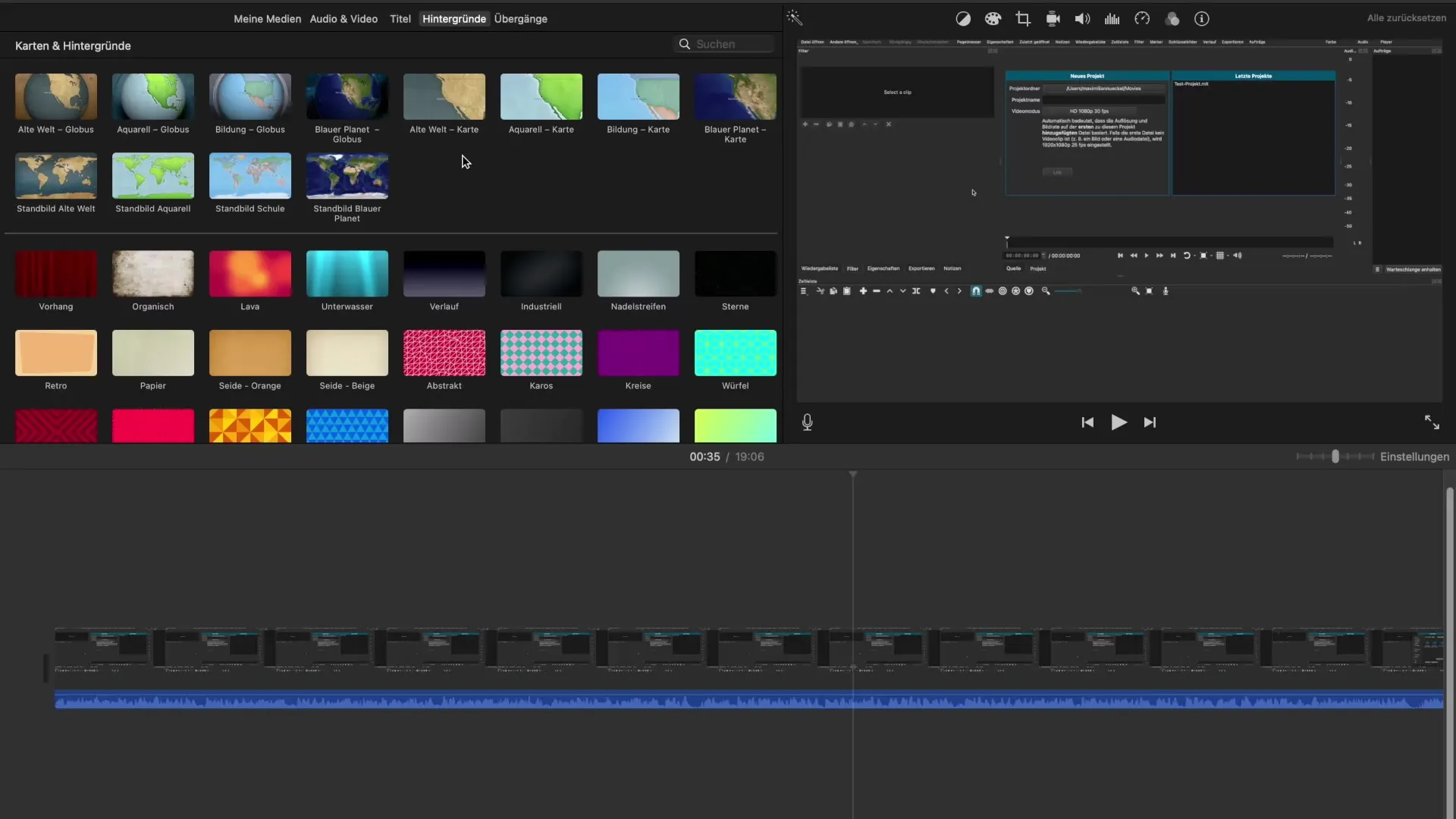Choose the Unterwasser background

[347, 274]
